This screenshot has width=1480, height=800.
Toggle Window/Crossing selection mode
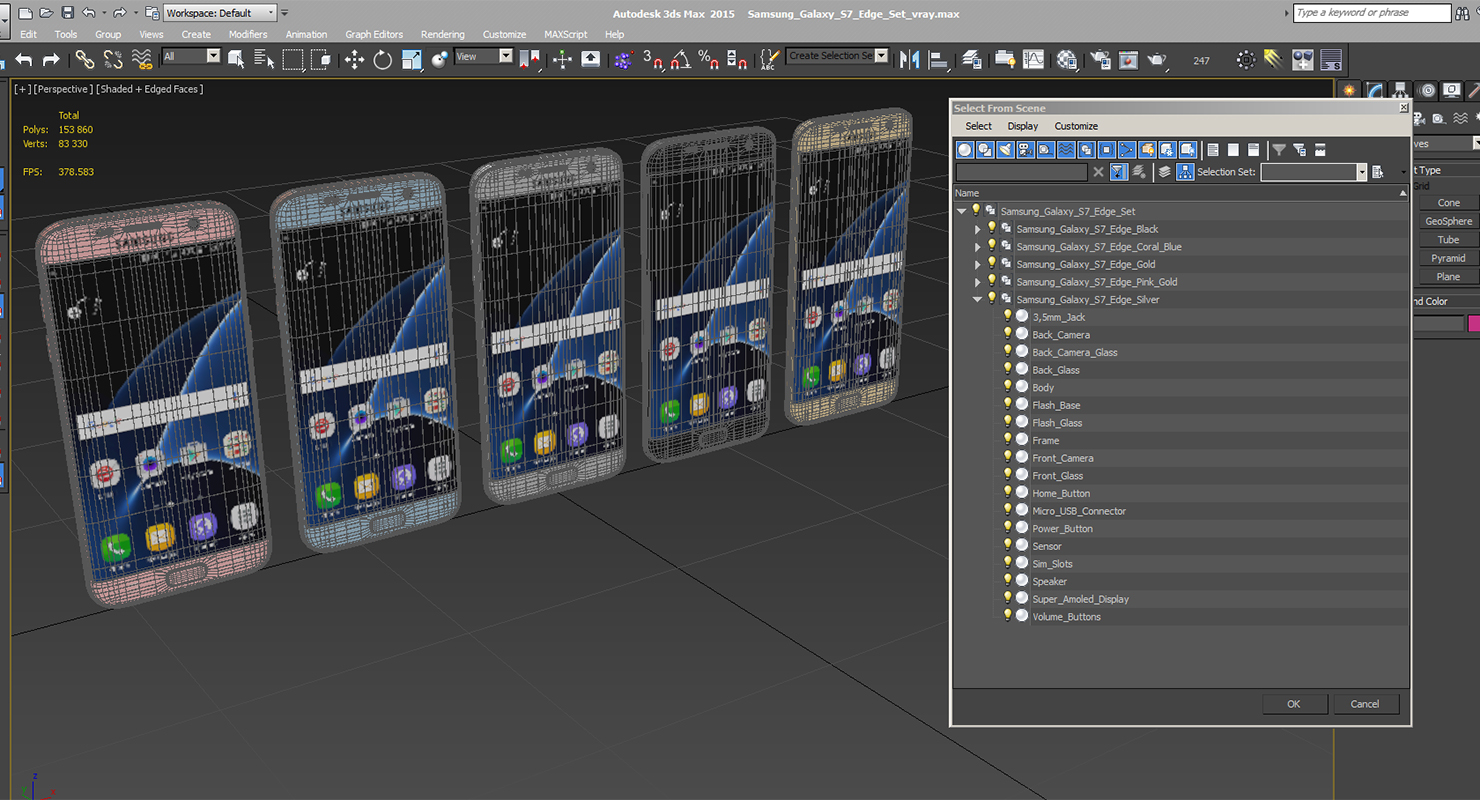[321, 60]
